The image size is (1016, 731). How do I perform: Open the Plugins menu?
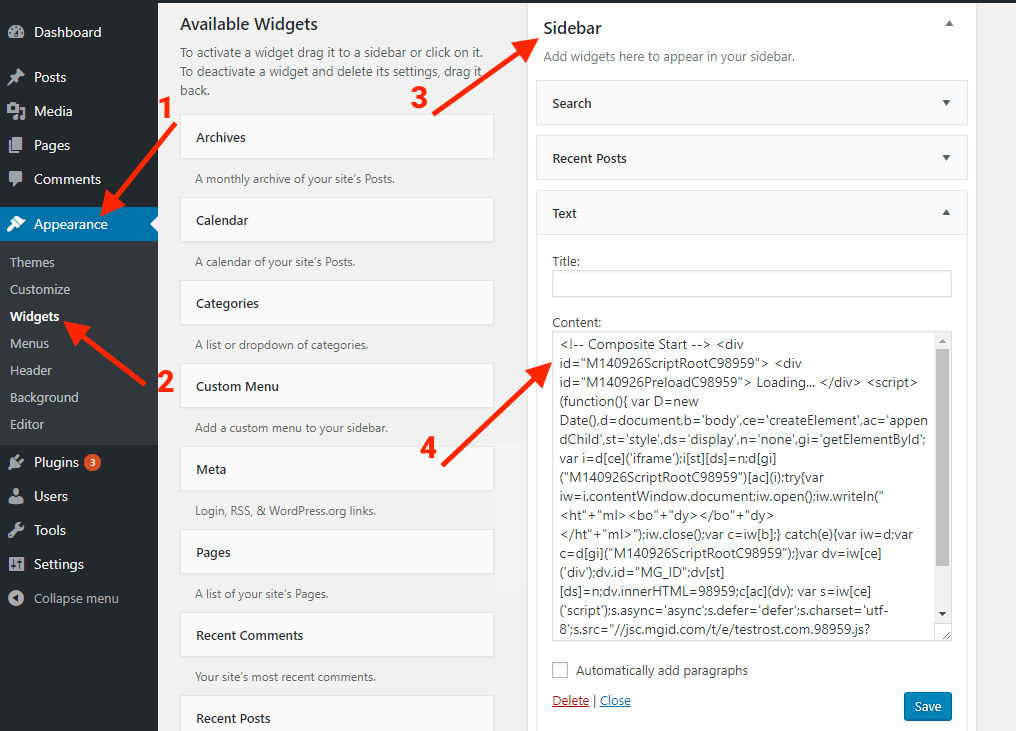tap(56, 462)
